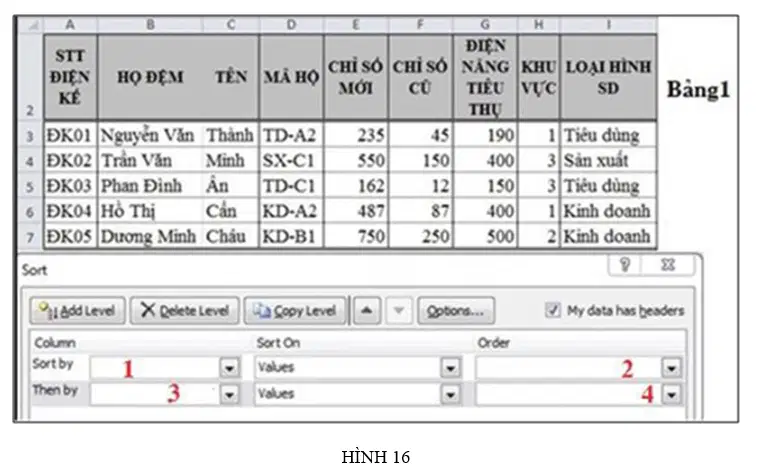This screenshot has height=474, width=761.
Task: Click the 'KHU VỰC' header cell
Action: [x=539, y=77]
